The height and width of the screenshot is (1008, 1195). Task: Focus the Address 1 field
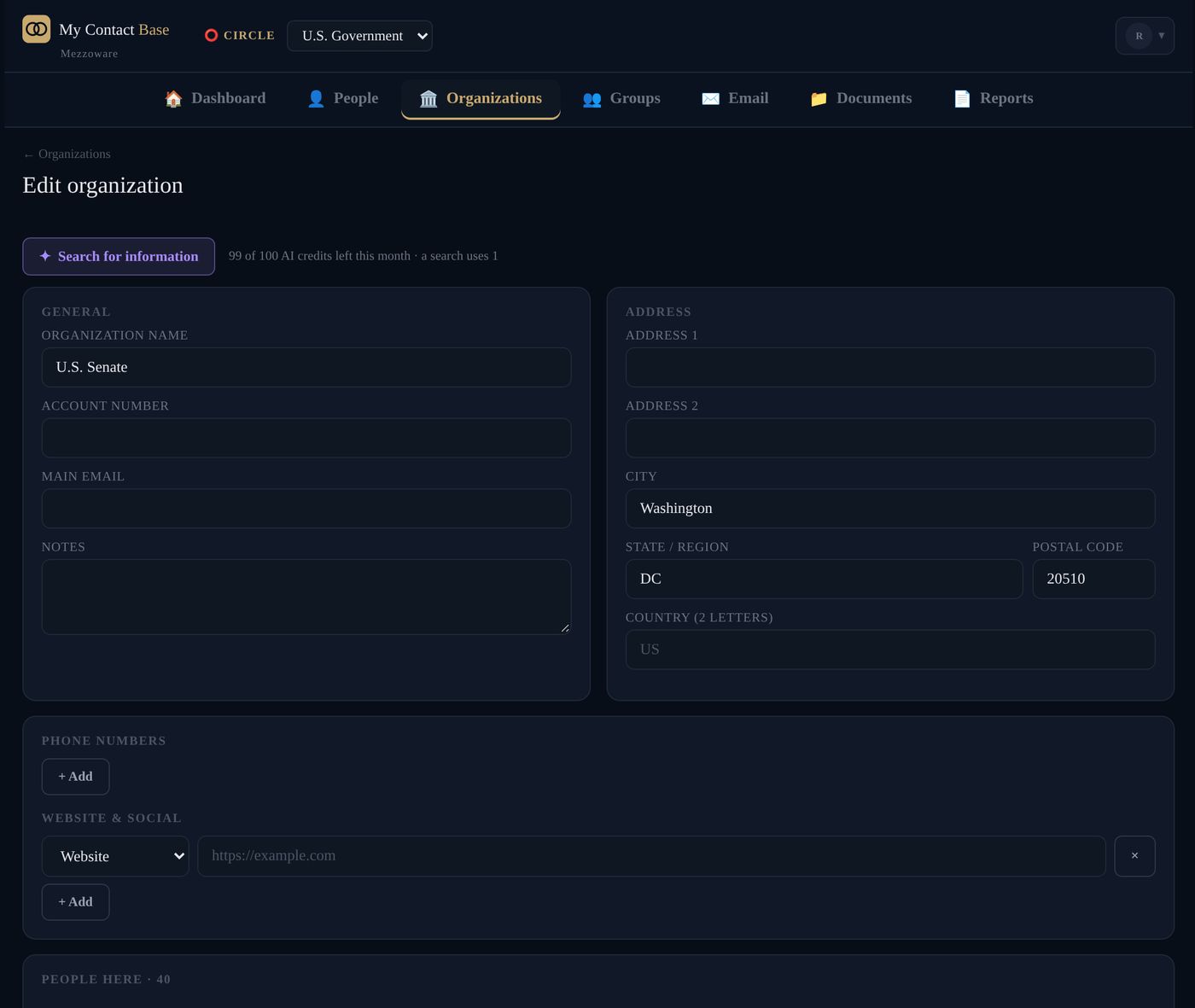point(890,367)
